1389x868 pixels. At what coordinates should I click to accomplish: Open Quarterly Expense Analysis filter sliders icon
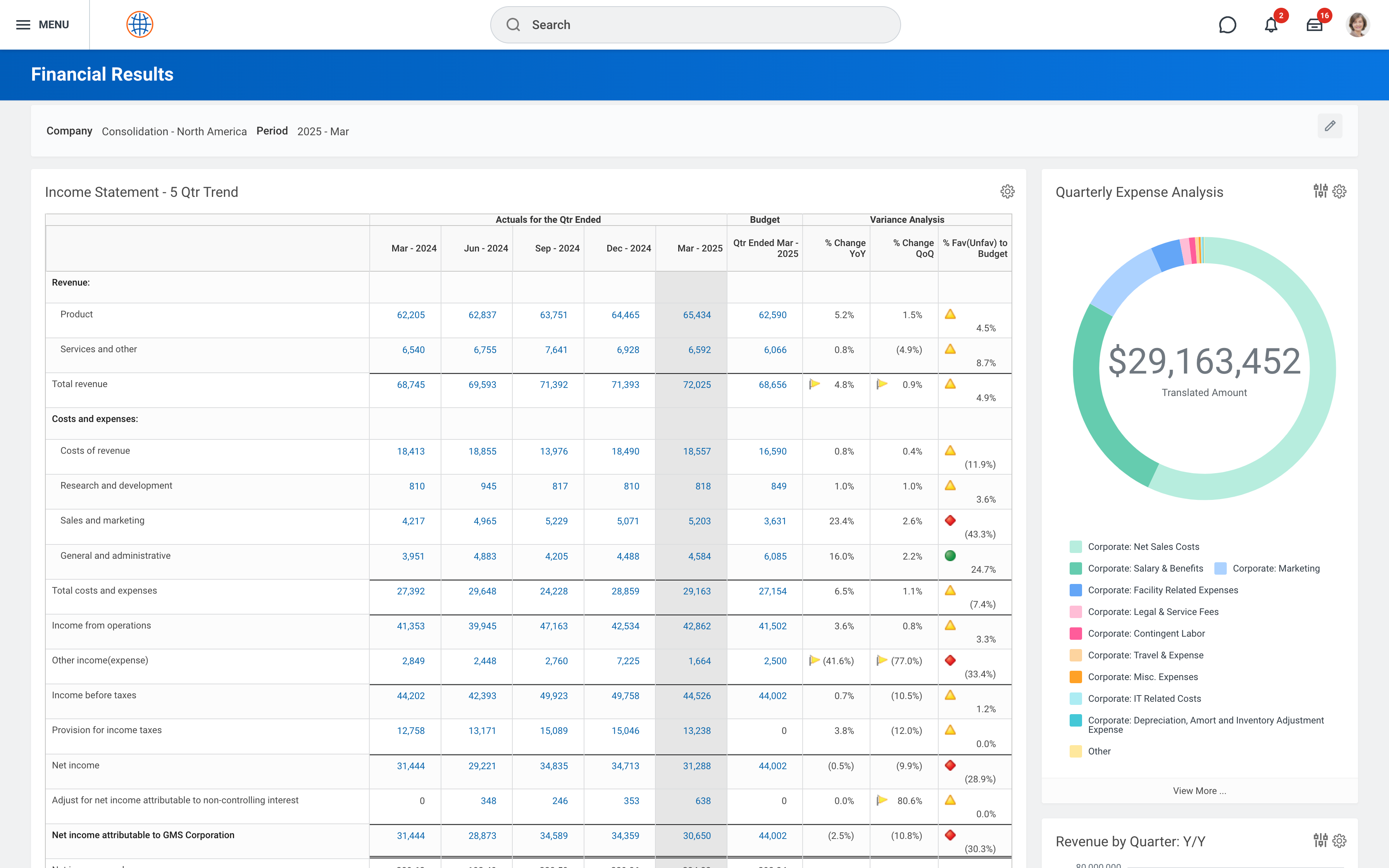point(1320,191)
